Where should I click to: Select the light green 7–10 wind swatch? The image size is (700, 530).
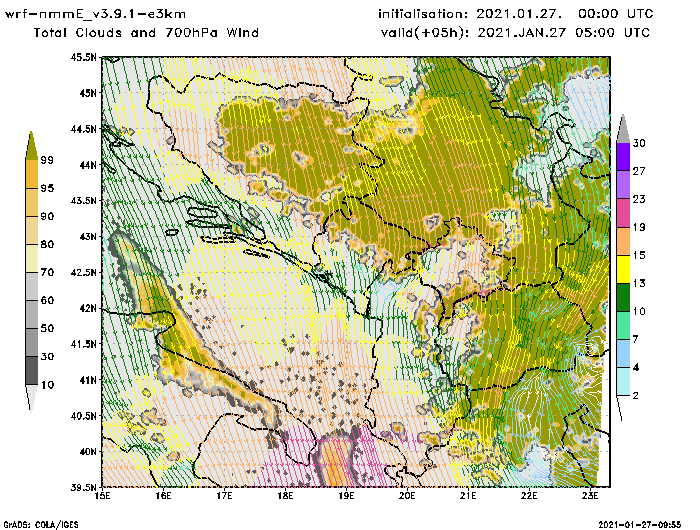[x=623, y=326]
